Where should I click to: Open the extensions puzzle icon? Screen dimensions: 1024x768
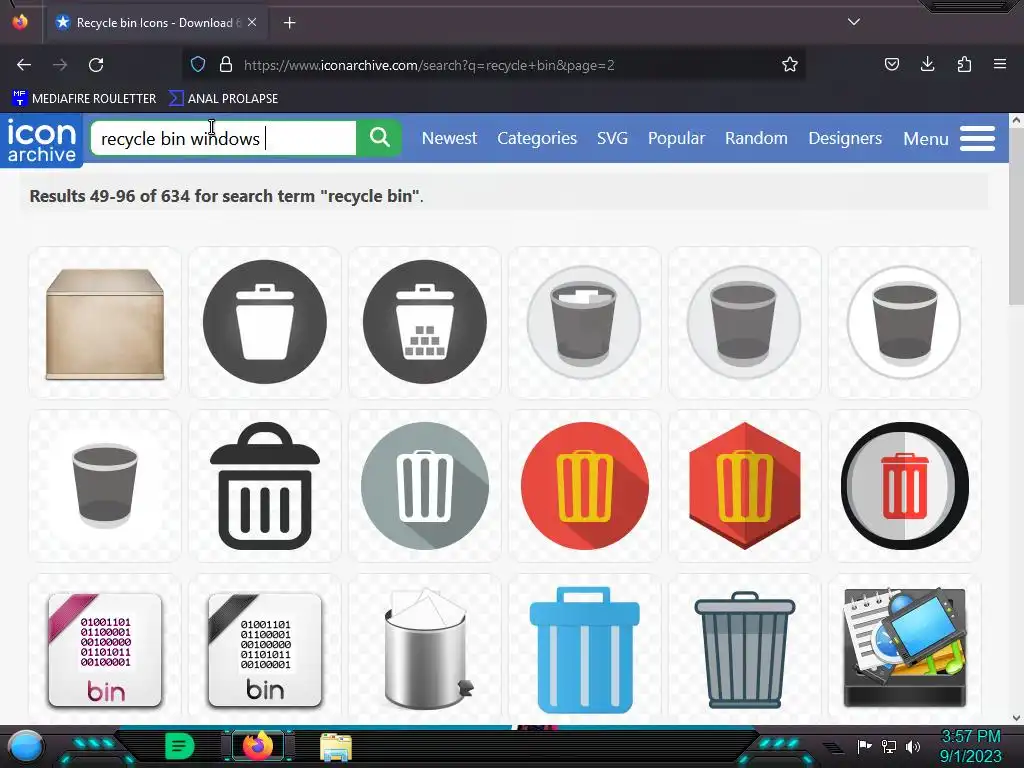[x=964, y=64]
